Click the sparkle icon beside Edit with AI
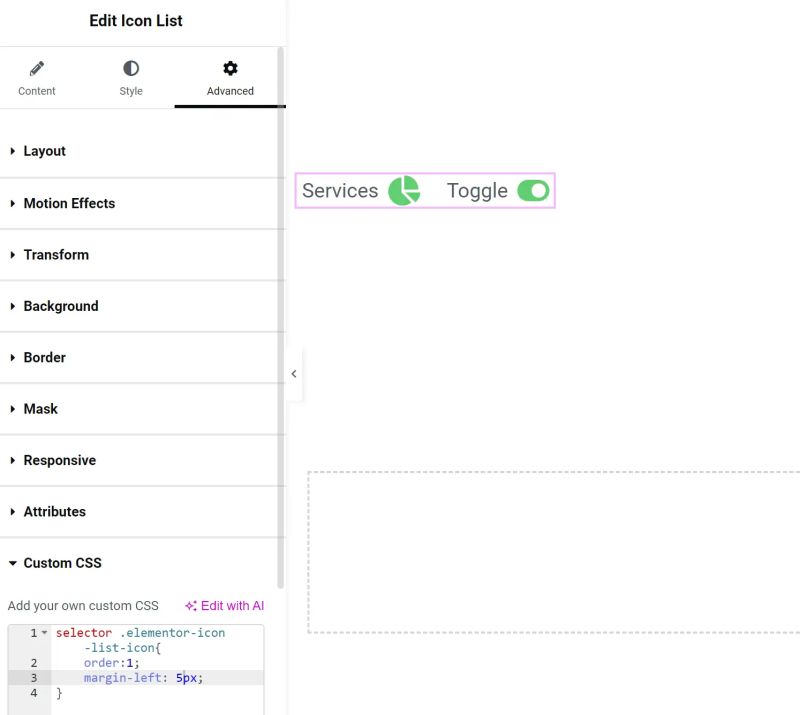The height and width of the screenshot is (715, 800). coord(190,606)
